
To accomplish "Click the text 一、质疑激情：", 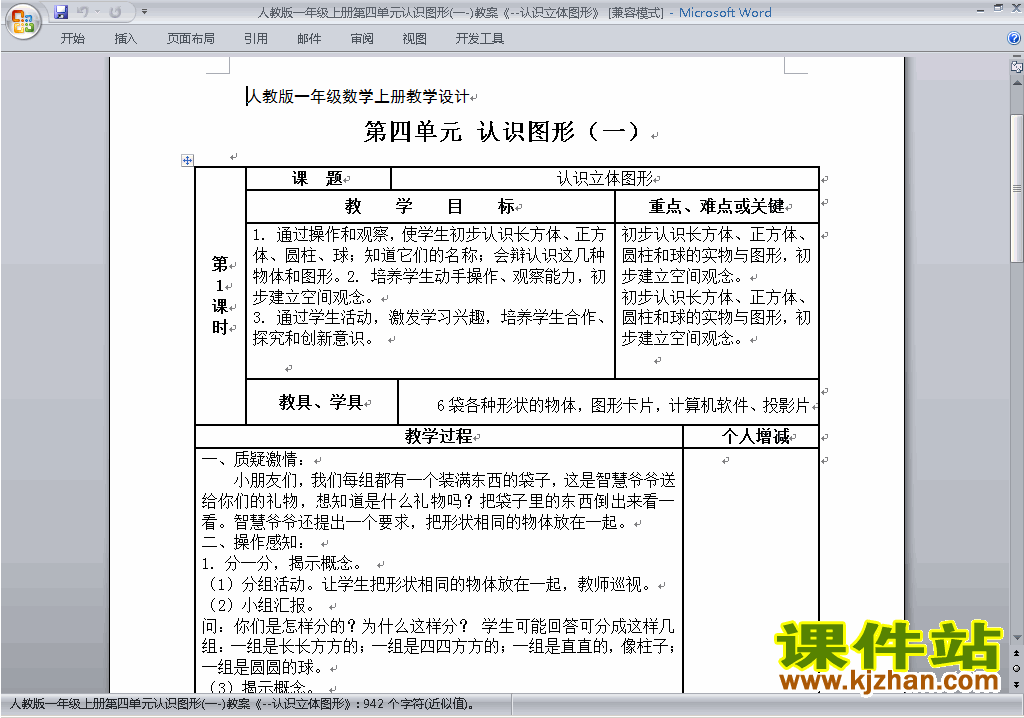I will tap(253, 459).
